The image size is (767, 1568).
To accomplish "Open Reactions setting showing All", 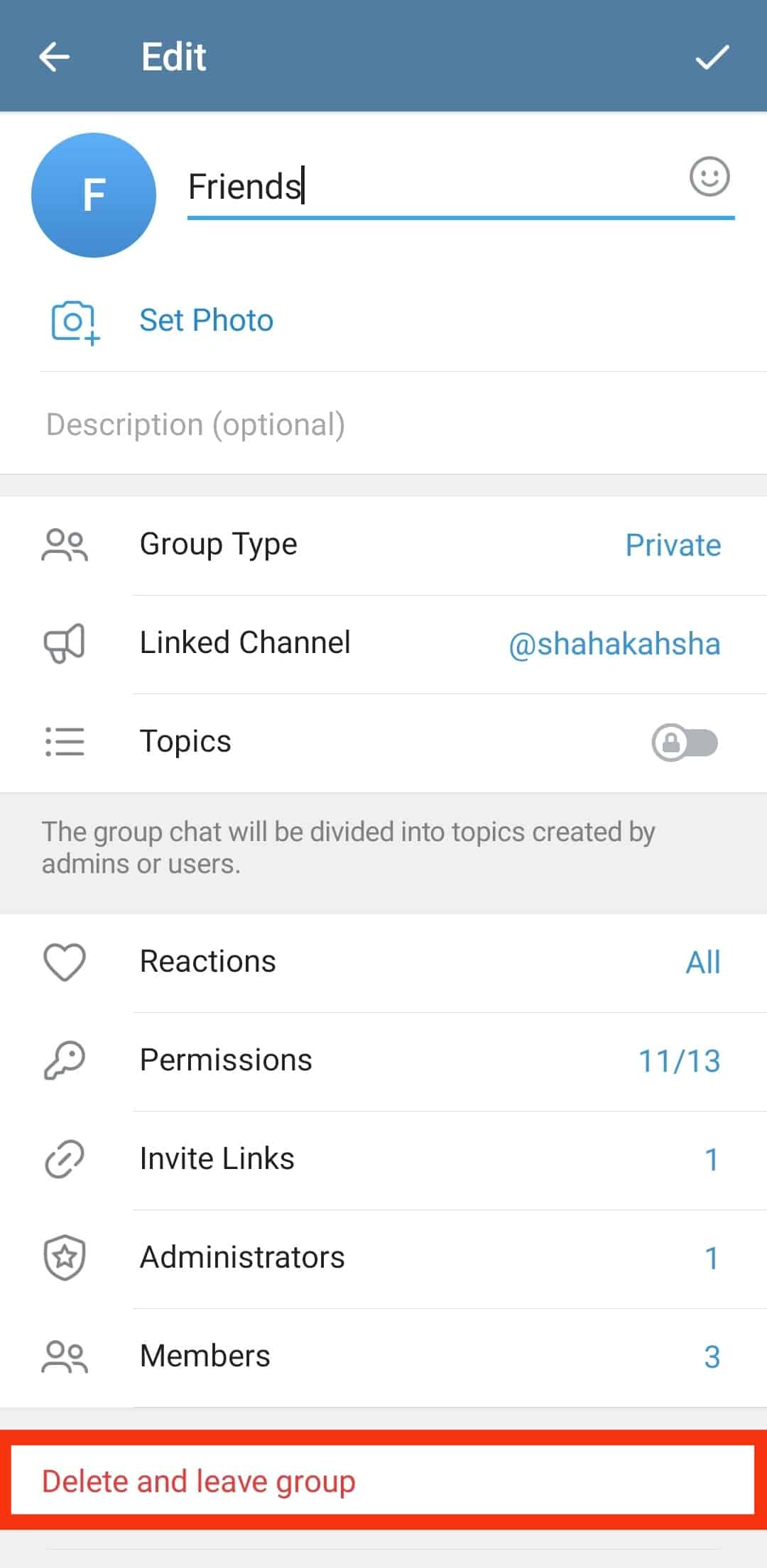I will pyautogui.click(x=702, y=963).
